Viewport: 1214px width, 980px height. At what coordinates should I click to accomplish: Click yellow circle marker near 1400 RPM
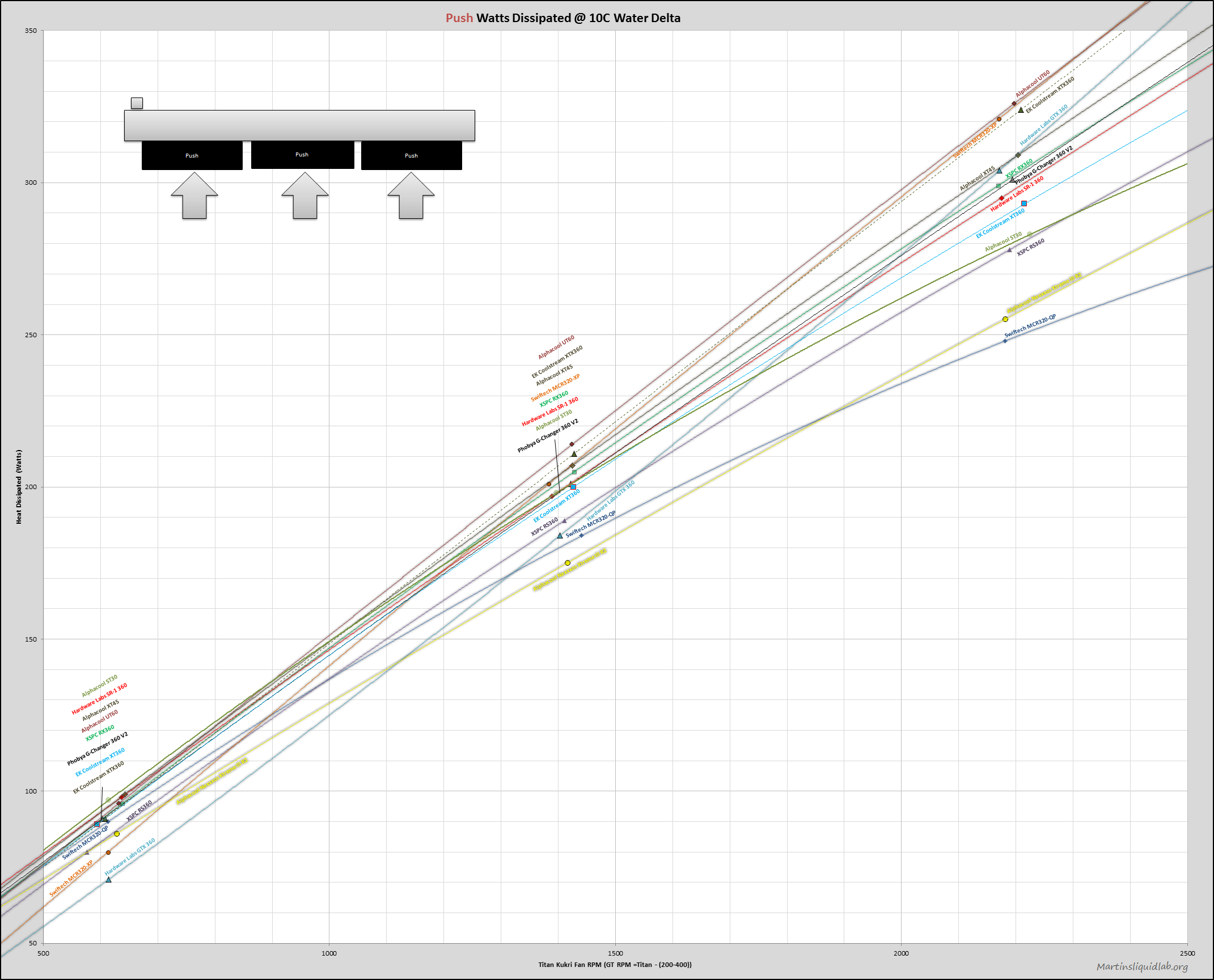point(568,563)
